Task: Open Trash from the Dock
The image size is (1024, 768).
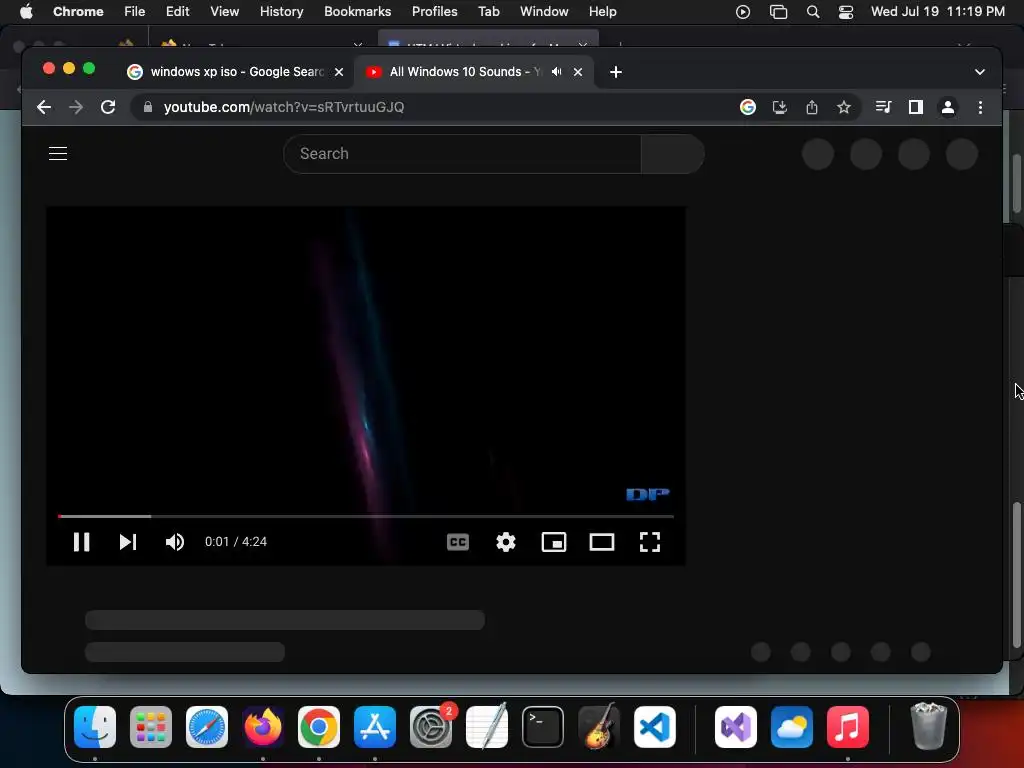Action: [929, 727]
